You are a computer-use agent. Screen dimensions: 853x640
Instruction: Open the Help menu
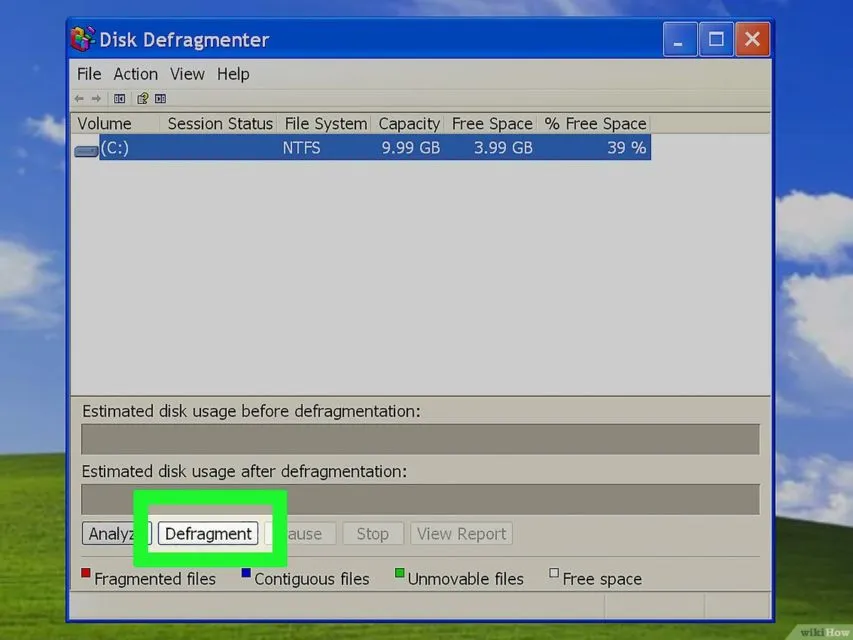pos(233,74)
